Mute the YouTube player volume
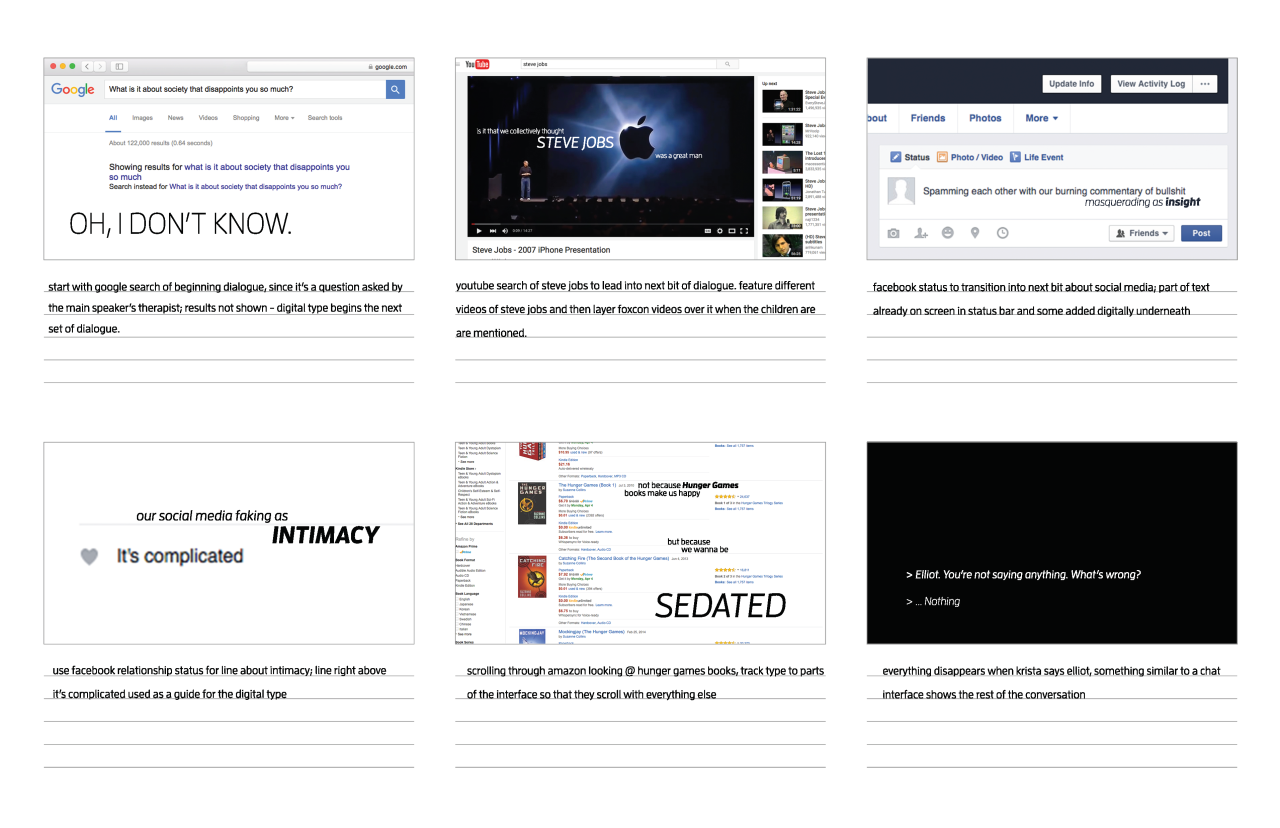 pyautogui.click(x=505, y=231)
